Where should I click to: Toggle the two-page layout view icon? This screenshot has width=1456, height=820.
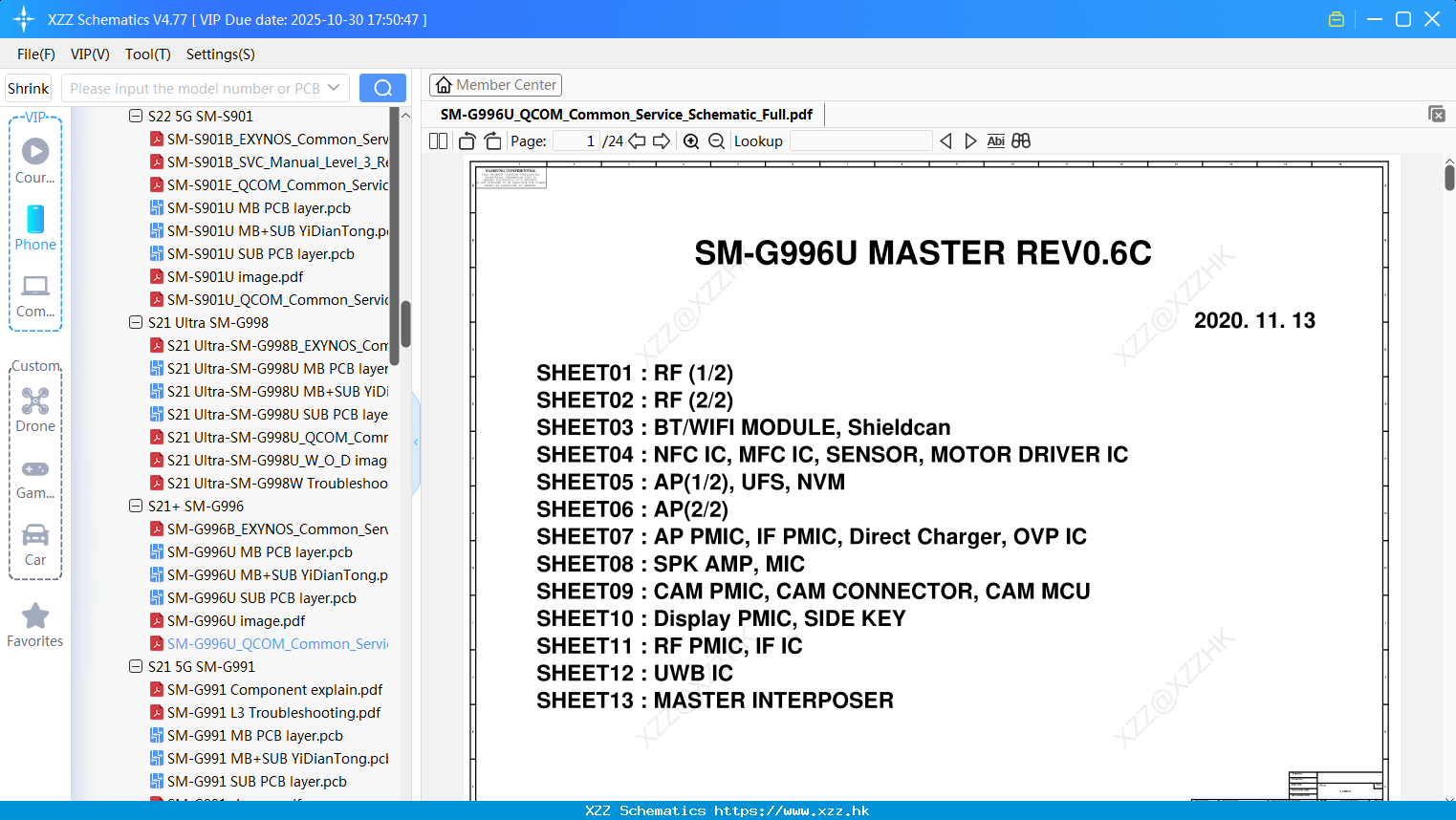(439, 140)
